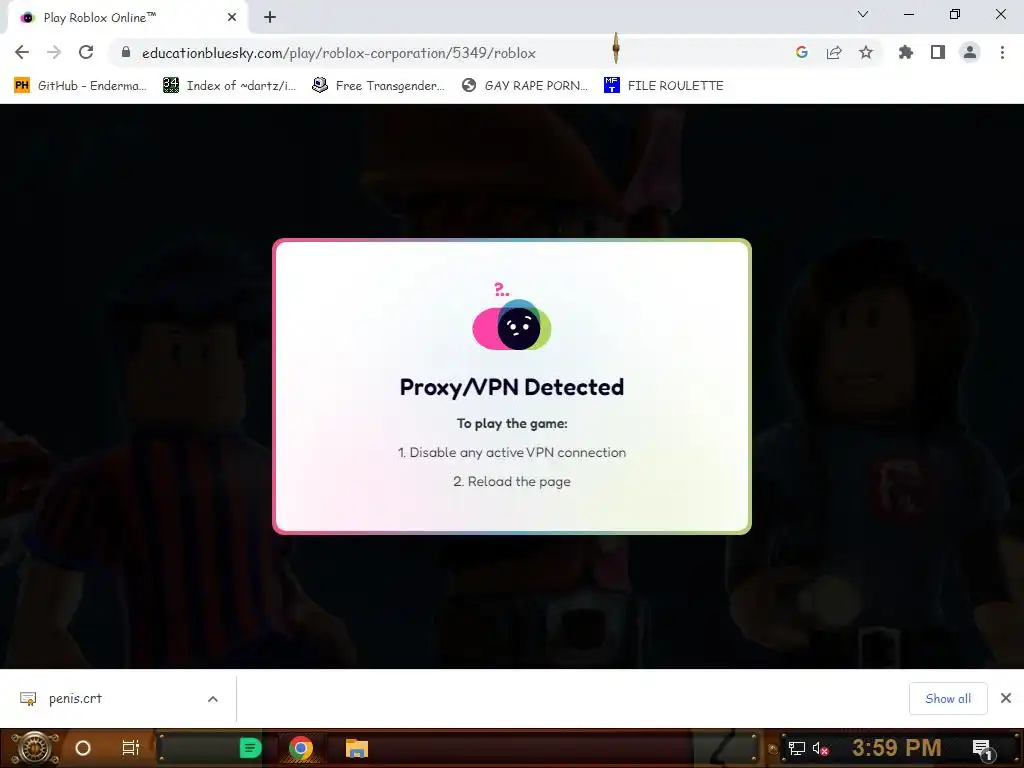Reload the current page
This screenshot has height=768, width=1024.
click(86, 52)
